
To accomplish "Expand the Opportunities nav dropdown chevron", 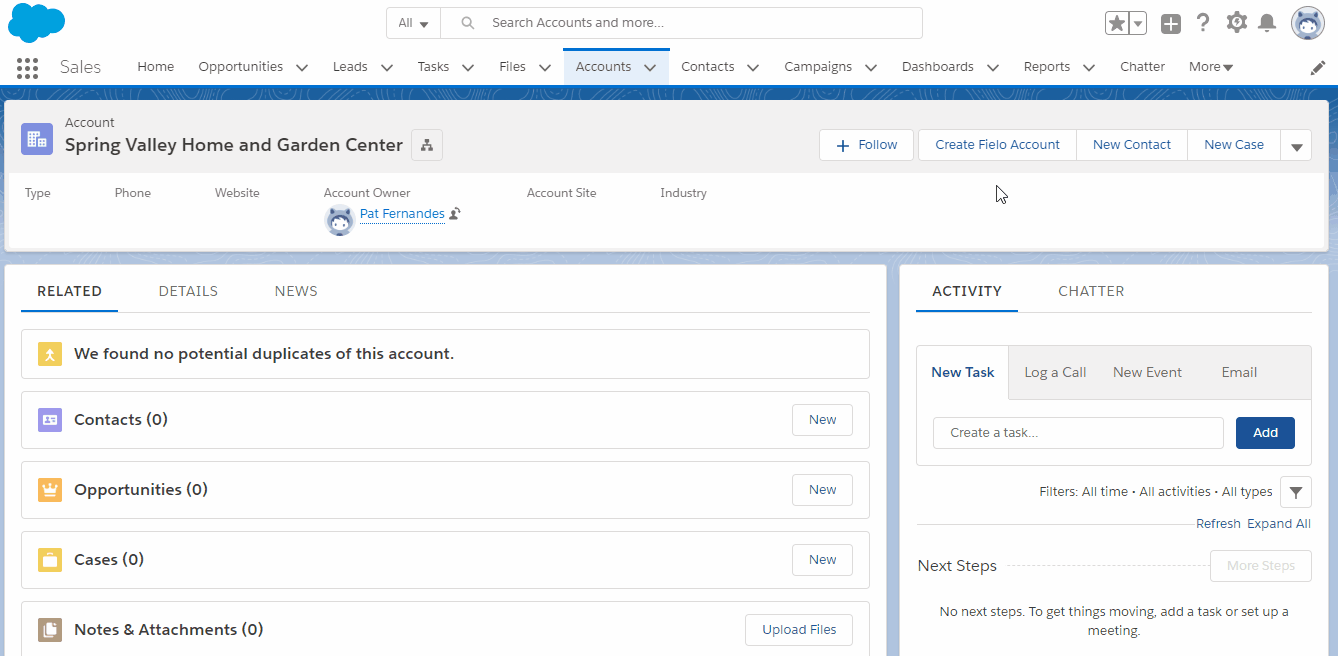I will (x=302, y=68).
